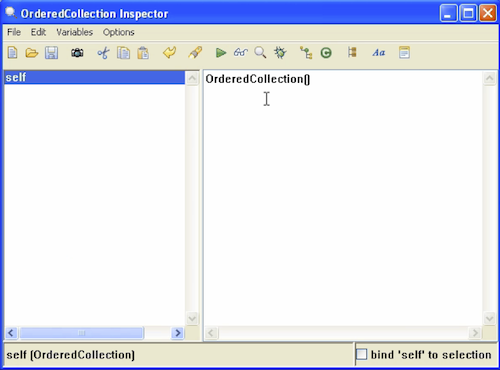Click the magnifying glass Inspect icon

point(260,53)
